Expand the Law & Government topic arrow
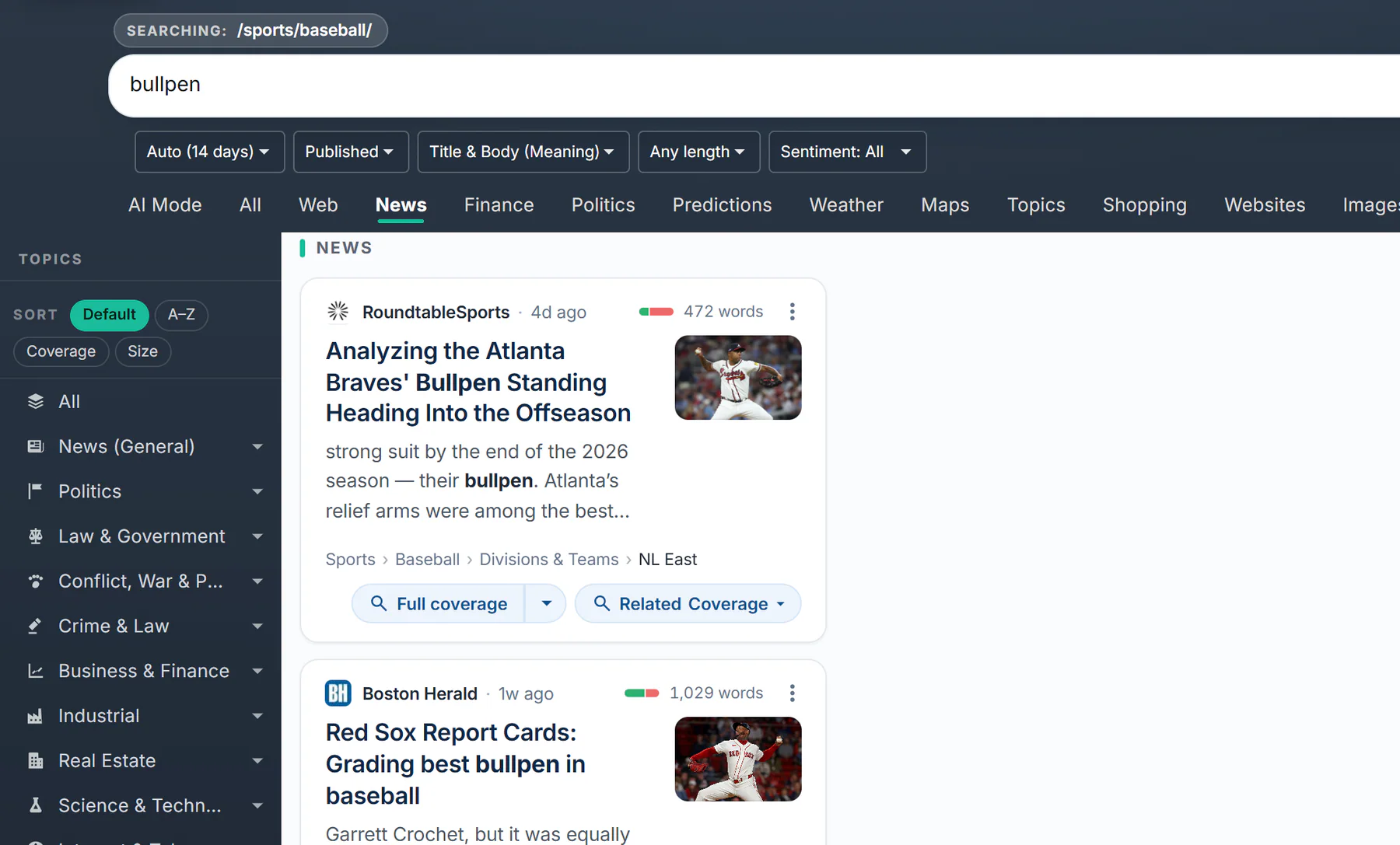This screenshot has width=1400, height=845. [x=257, y=536]
